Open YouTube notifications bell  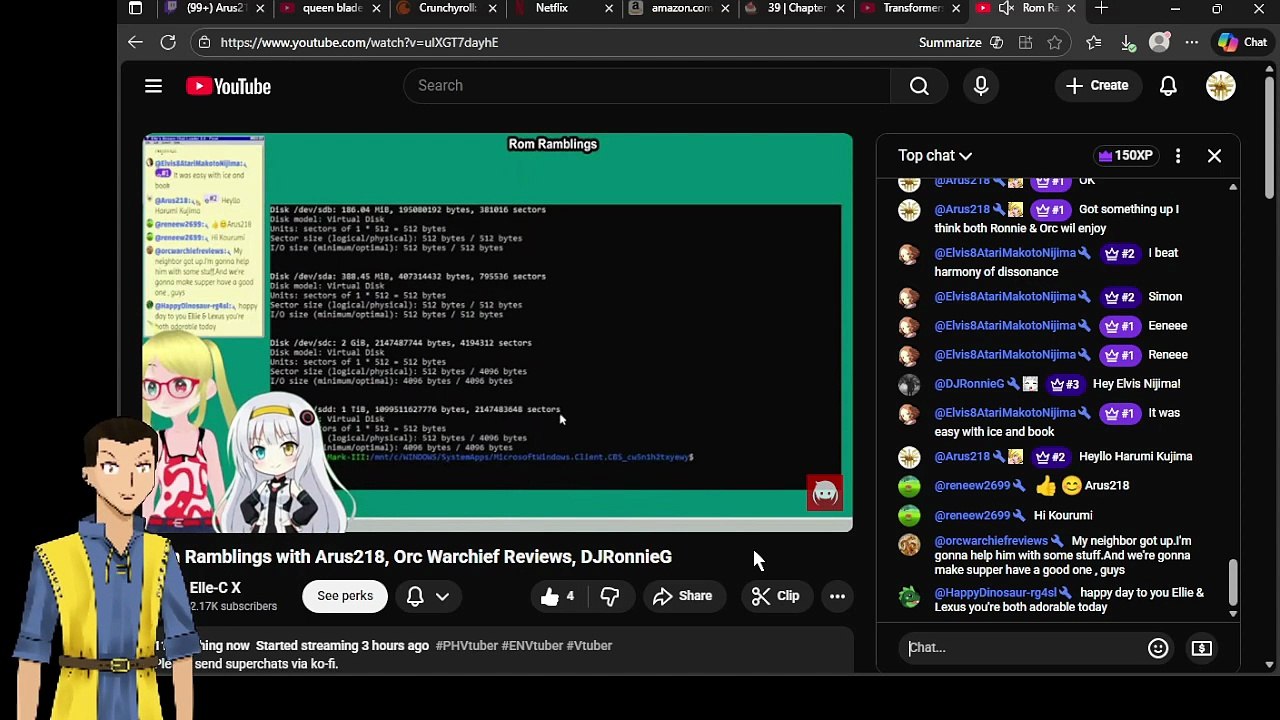pos(1168,86)
